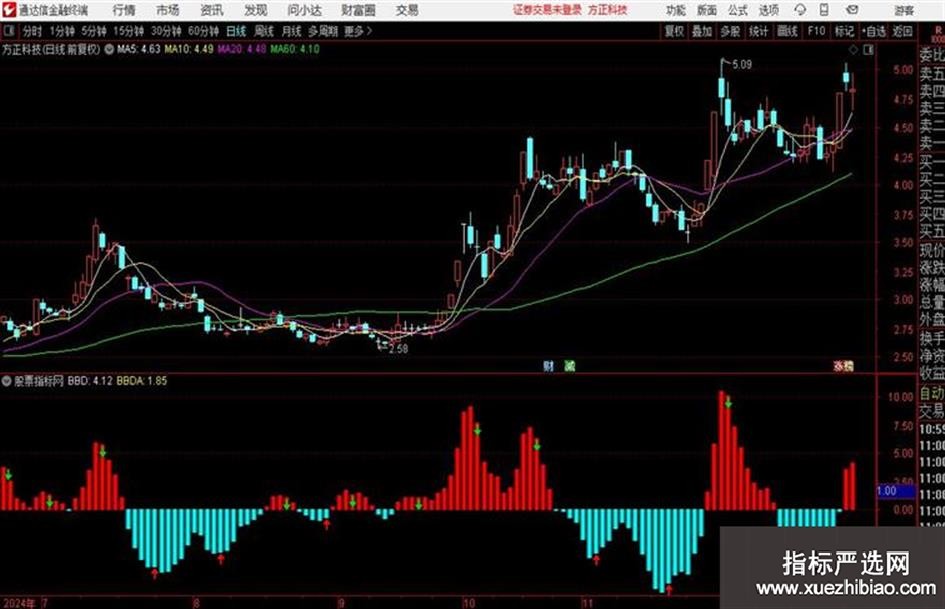The image size is (945, 609).
Task: Open the 选项 menu
Action: point(769,10)
